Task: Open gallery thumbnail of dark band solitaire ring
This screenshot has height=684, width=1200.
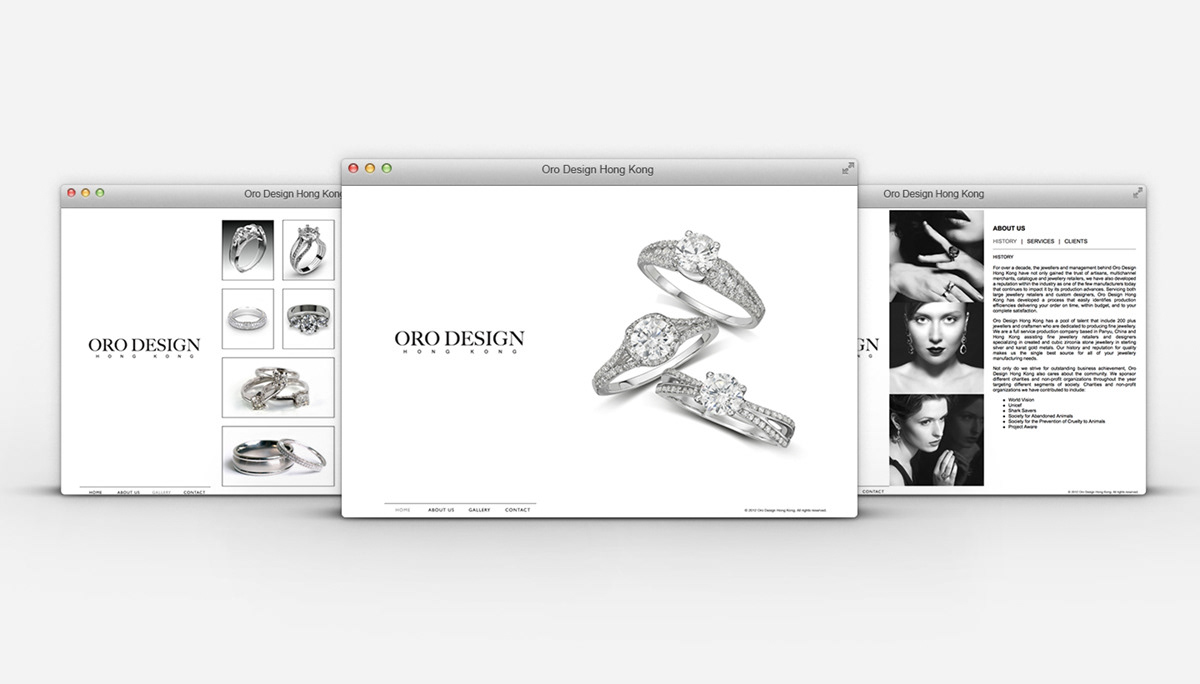Action: click(x=308, y=319)
